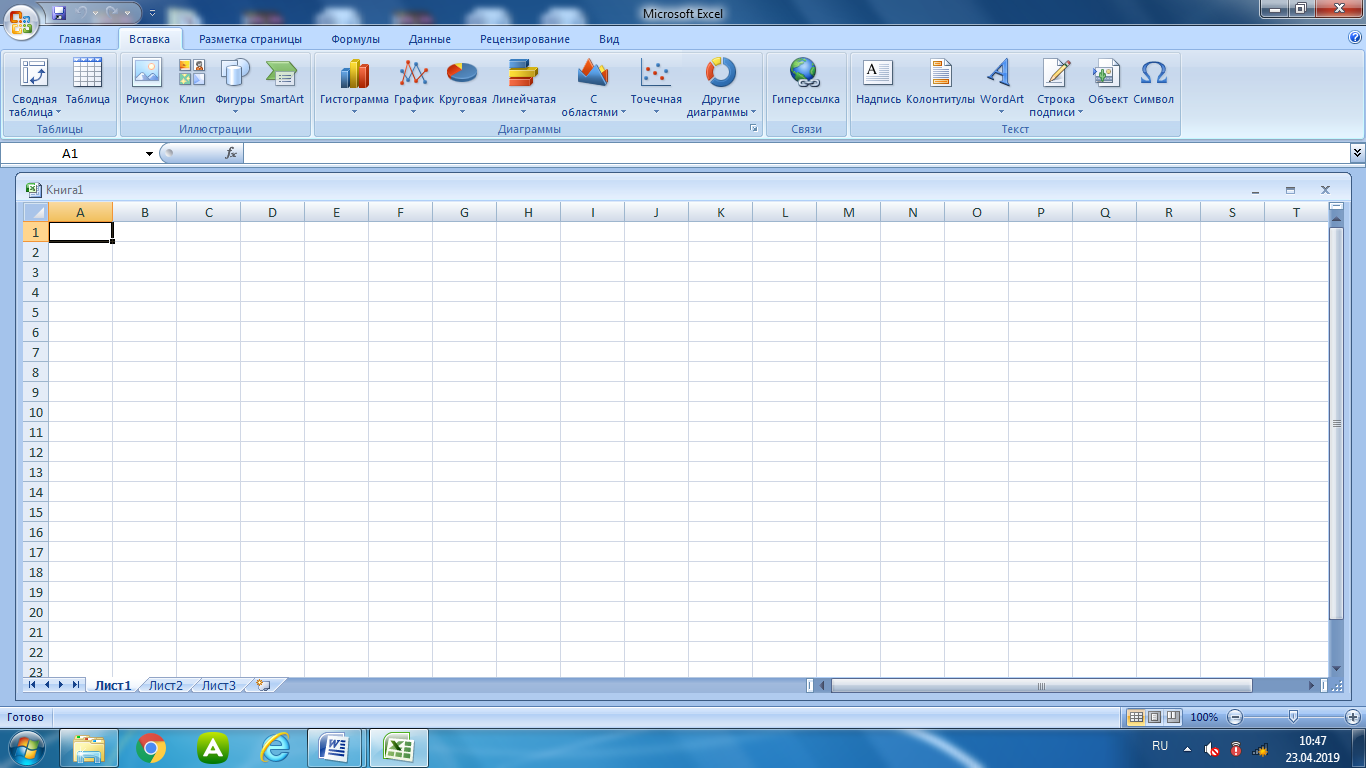This screenshot has width=1366, height=768.
Task: Select column D header
Action: [x=272, y=212]
